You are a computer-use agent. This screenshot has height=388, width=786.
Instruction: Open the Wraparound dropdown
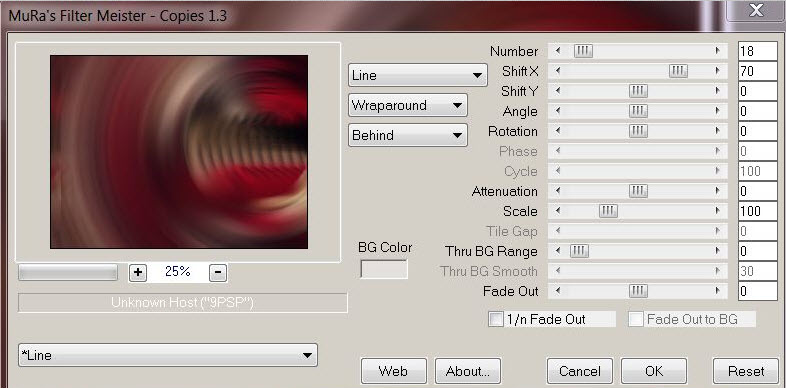tap(408, 105)
